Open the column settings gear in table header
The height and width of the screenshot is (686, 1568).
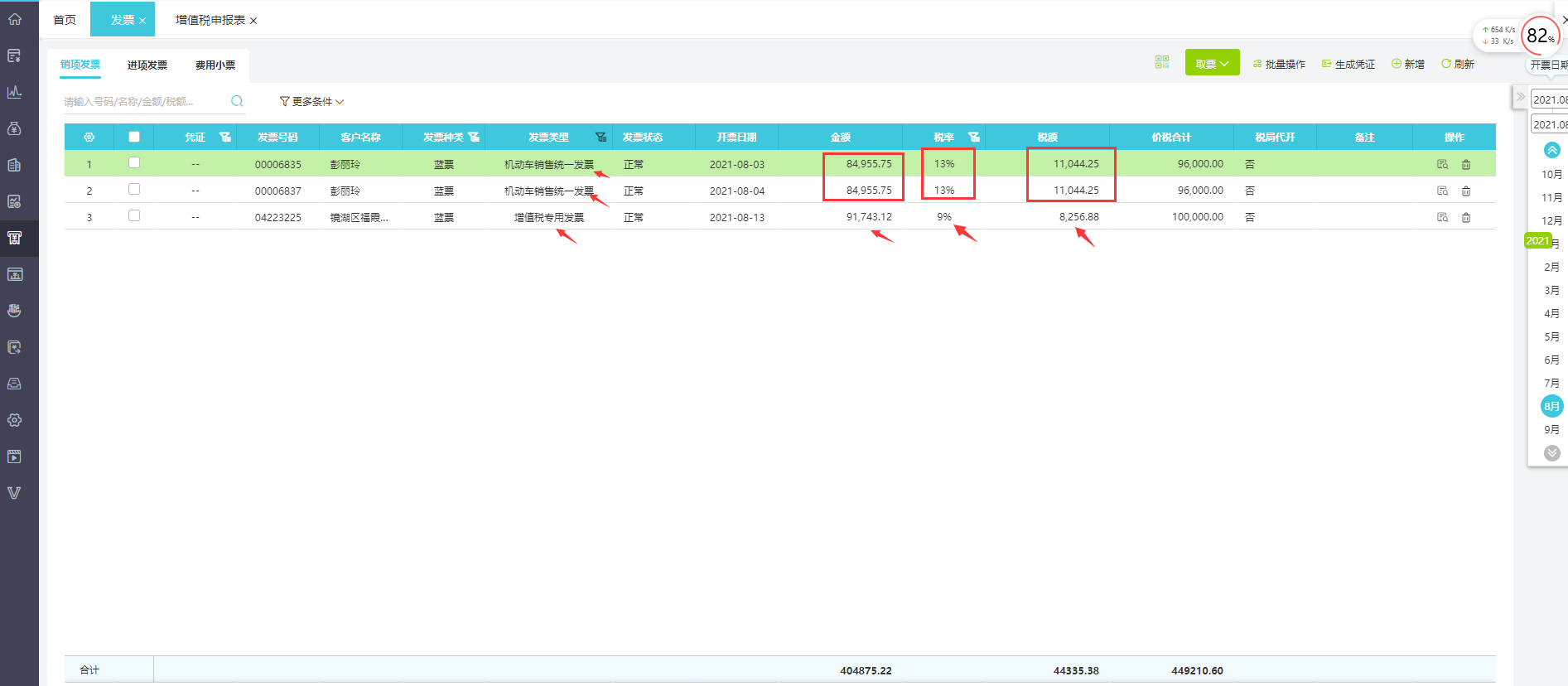pyautogui.click(x=89, y=138)
